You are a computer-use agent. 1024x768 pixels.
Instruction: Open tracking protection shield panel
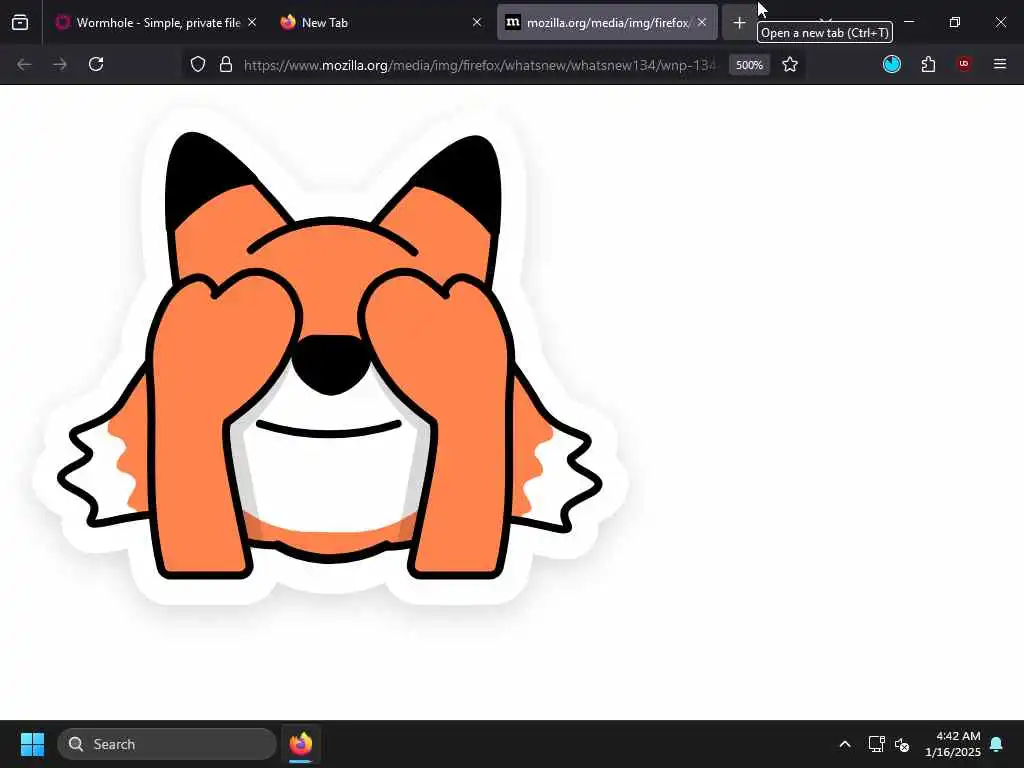(198, 65)
